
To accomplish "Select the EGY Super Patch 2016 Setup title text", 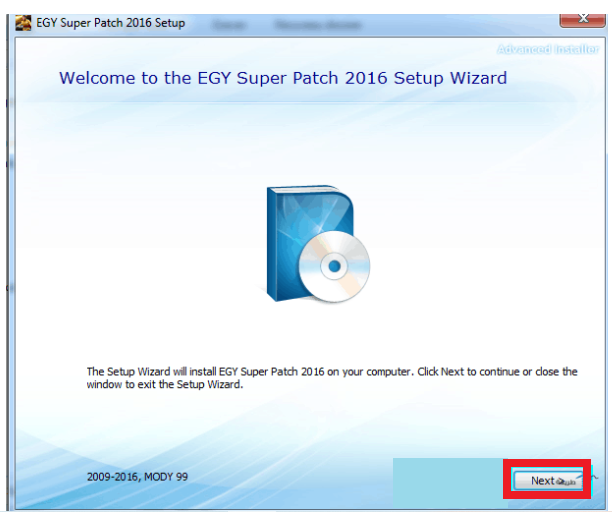I will click(x=111, y=23).
